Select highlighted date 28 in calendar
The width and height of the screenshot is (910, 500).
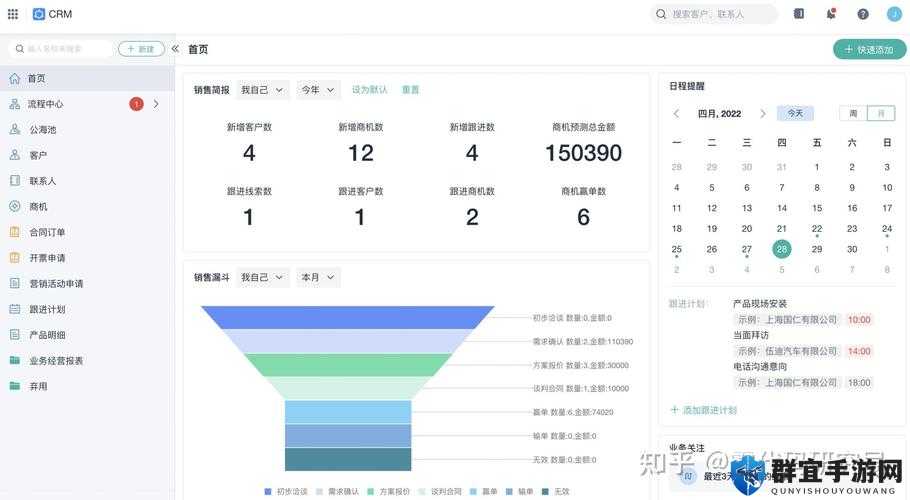tap(782, 249)
